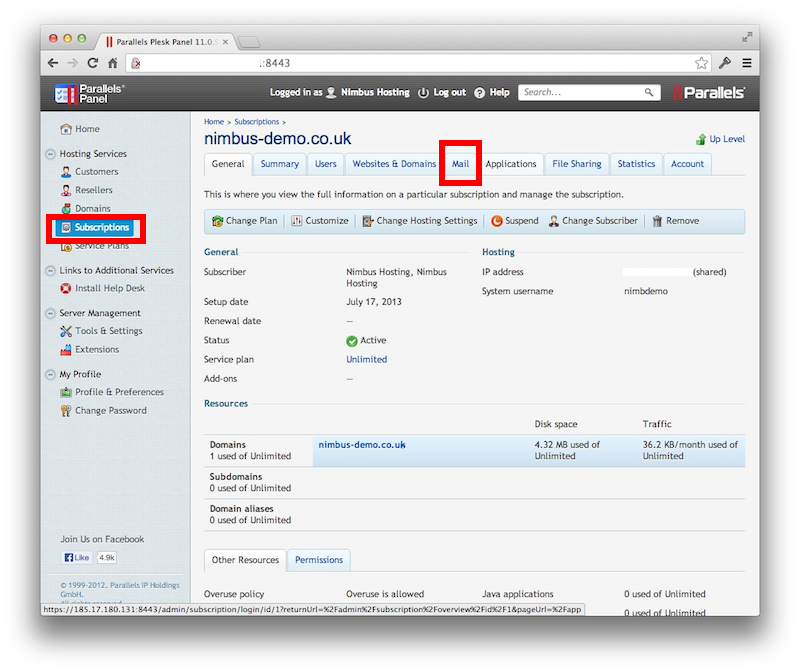Click the Facebook Like button

[77, 558]
